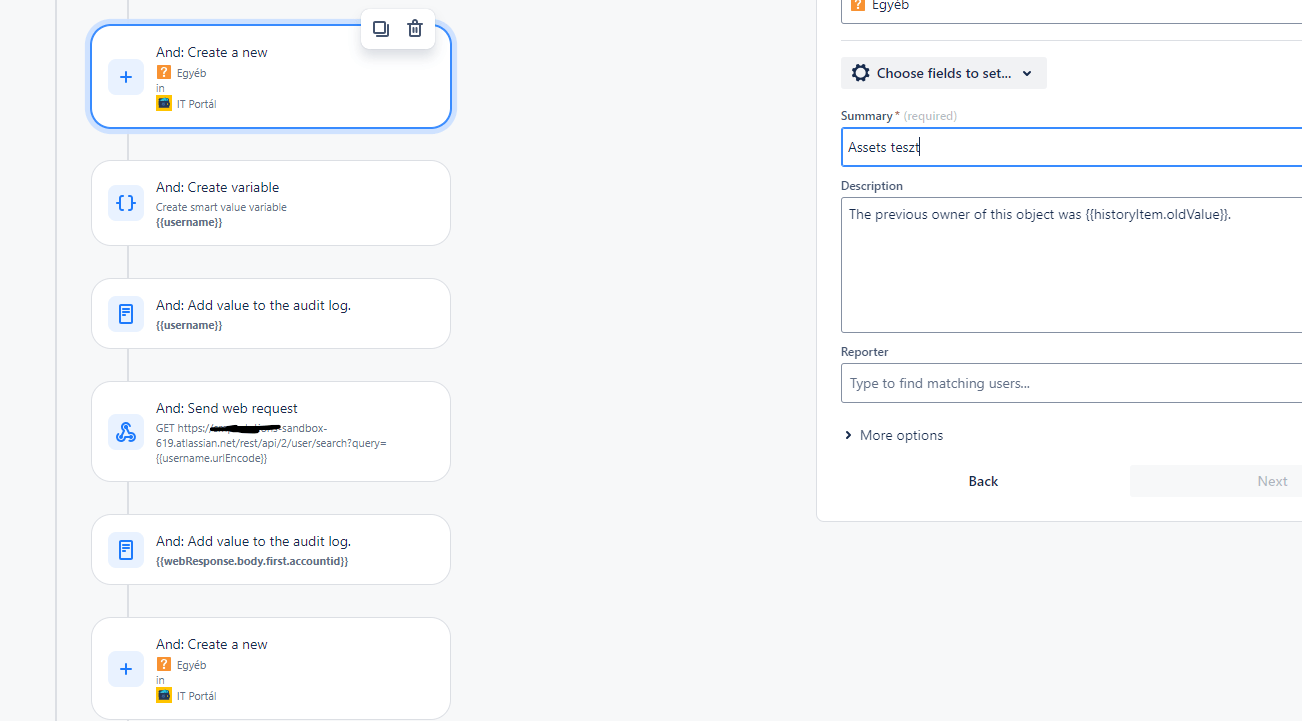Click the Back button
This screenshot has height=721, width=1302.
pos(982,481)
